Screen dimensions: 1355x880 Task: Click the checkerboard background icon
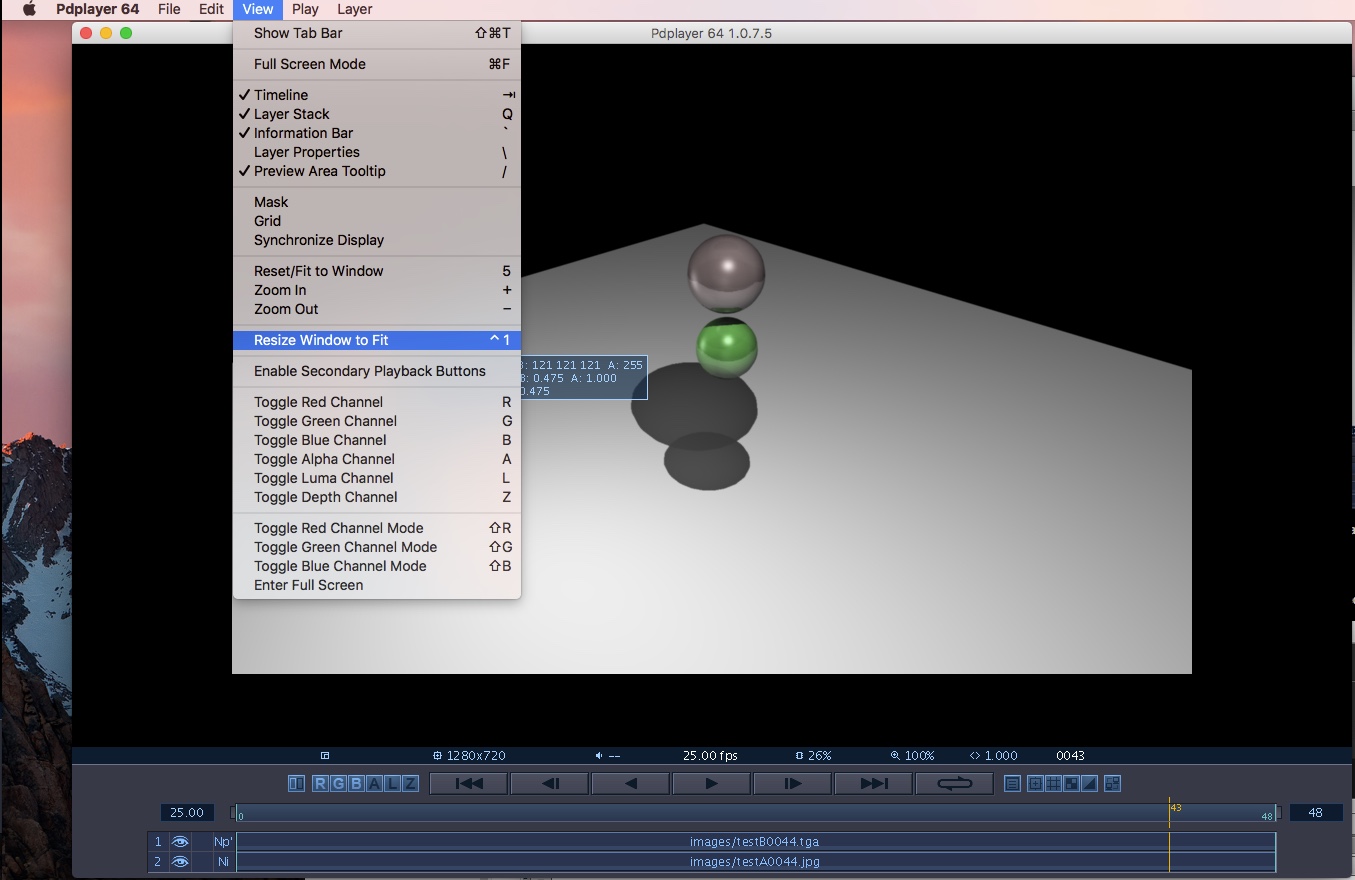[x=1071, y=784]
